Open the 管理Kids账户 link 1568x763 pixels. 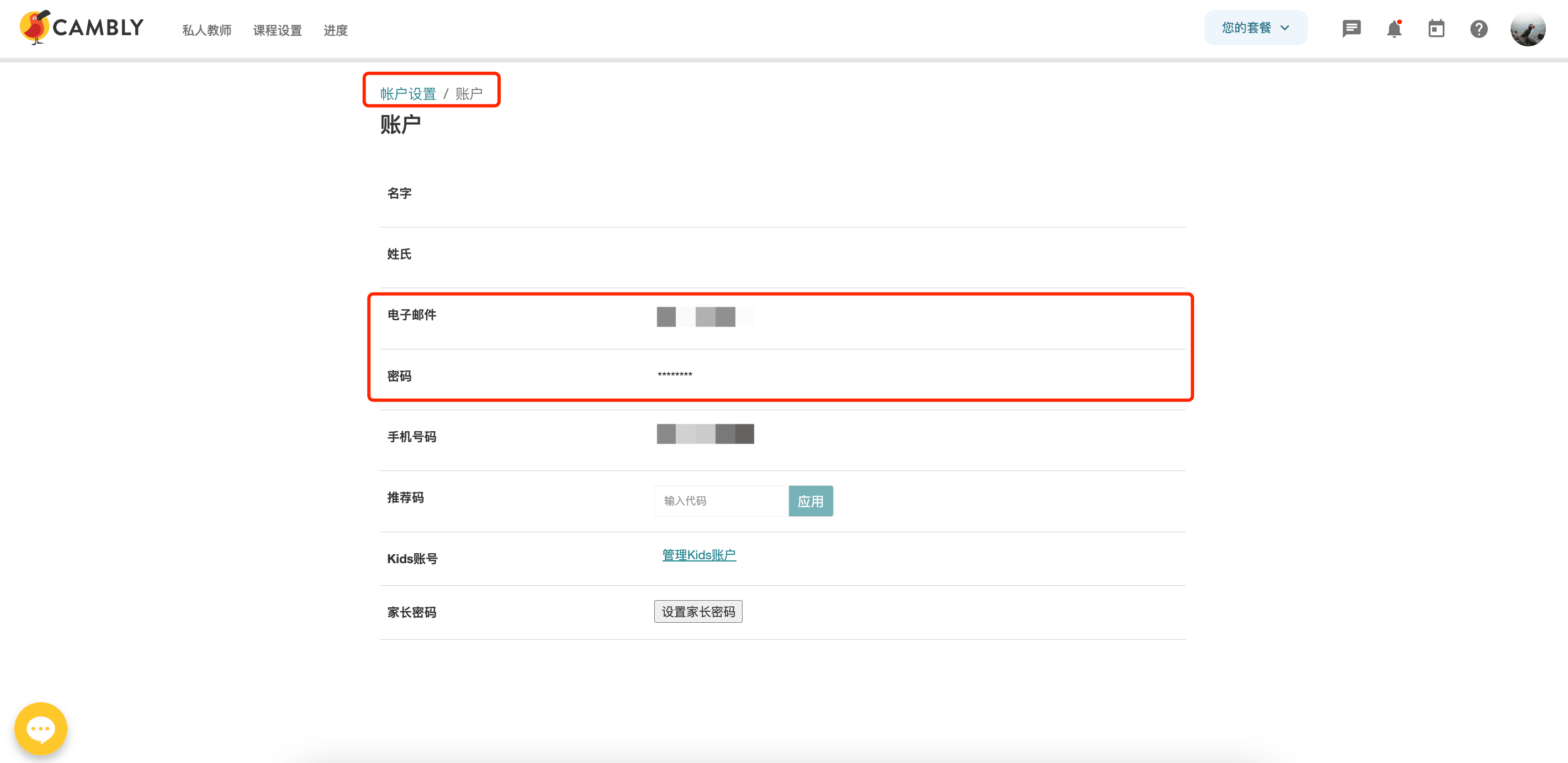(699, 555)
